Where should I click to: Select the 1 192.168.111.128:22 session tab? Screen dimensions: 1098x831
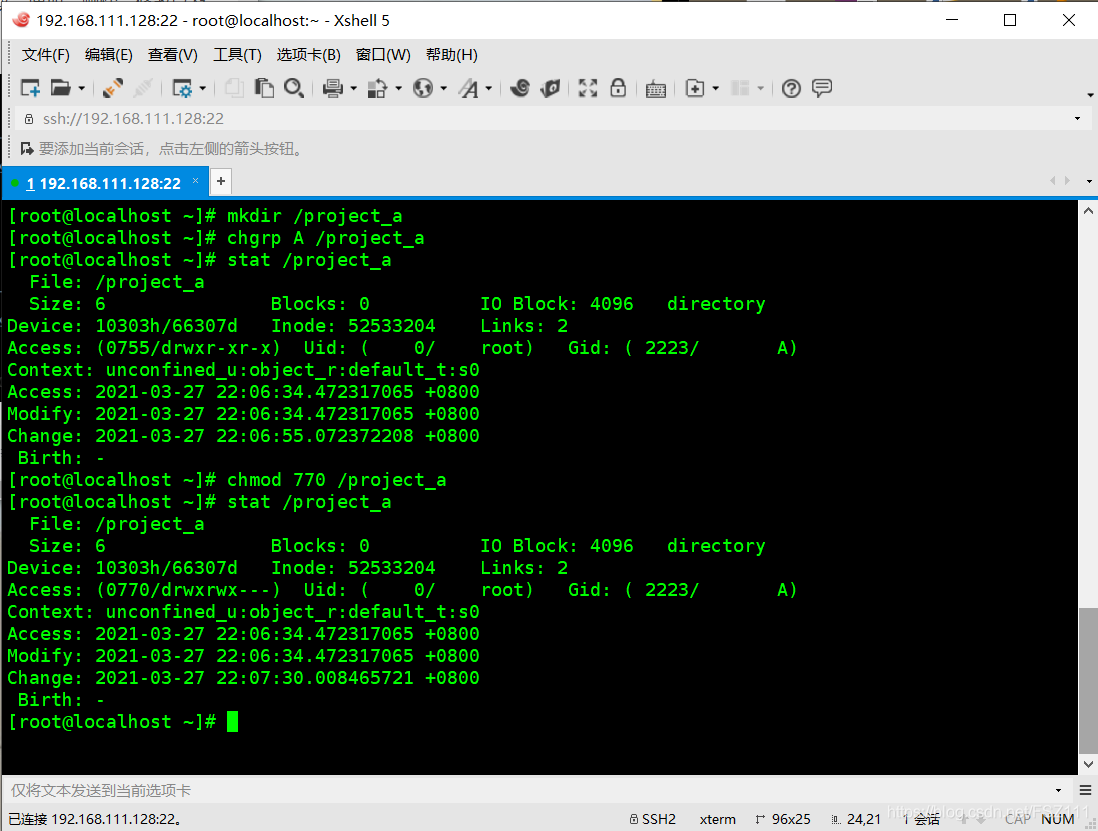pos(104,183)
